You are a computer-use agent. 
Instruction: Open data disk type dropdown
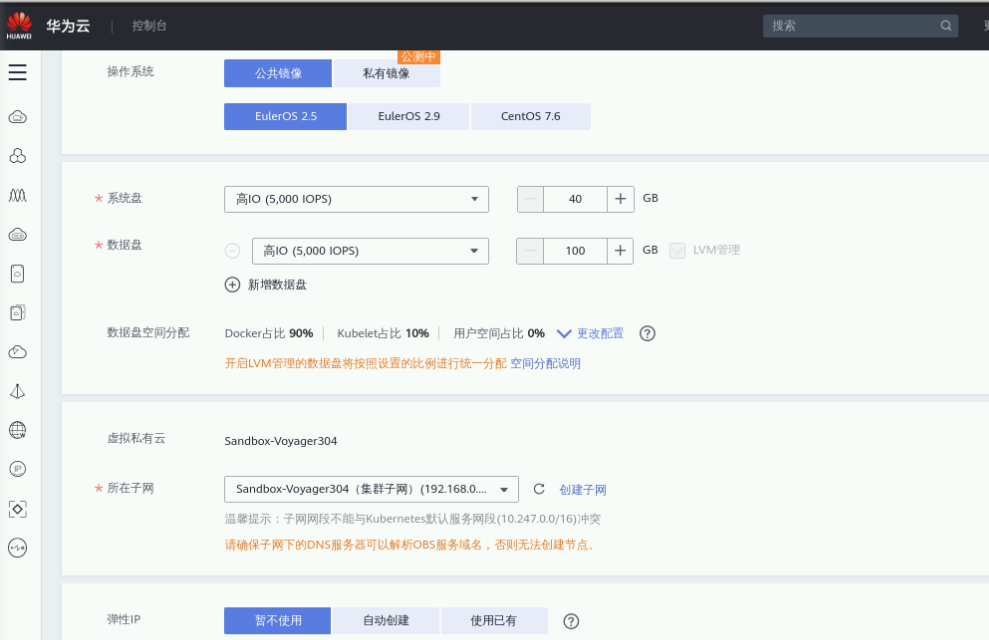370,251
